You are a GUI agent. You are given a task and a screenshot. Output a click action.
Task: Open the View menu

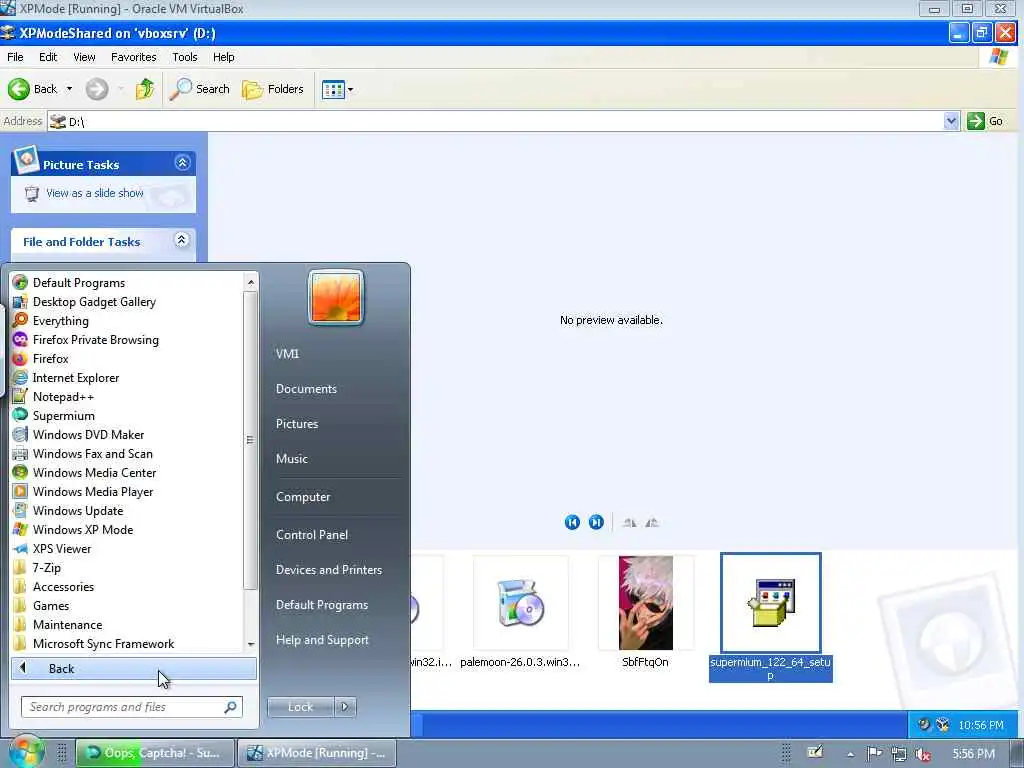coord(84,57)
